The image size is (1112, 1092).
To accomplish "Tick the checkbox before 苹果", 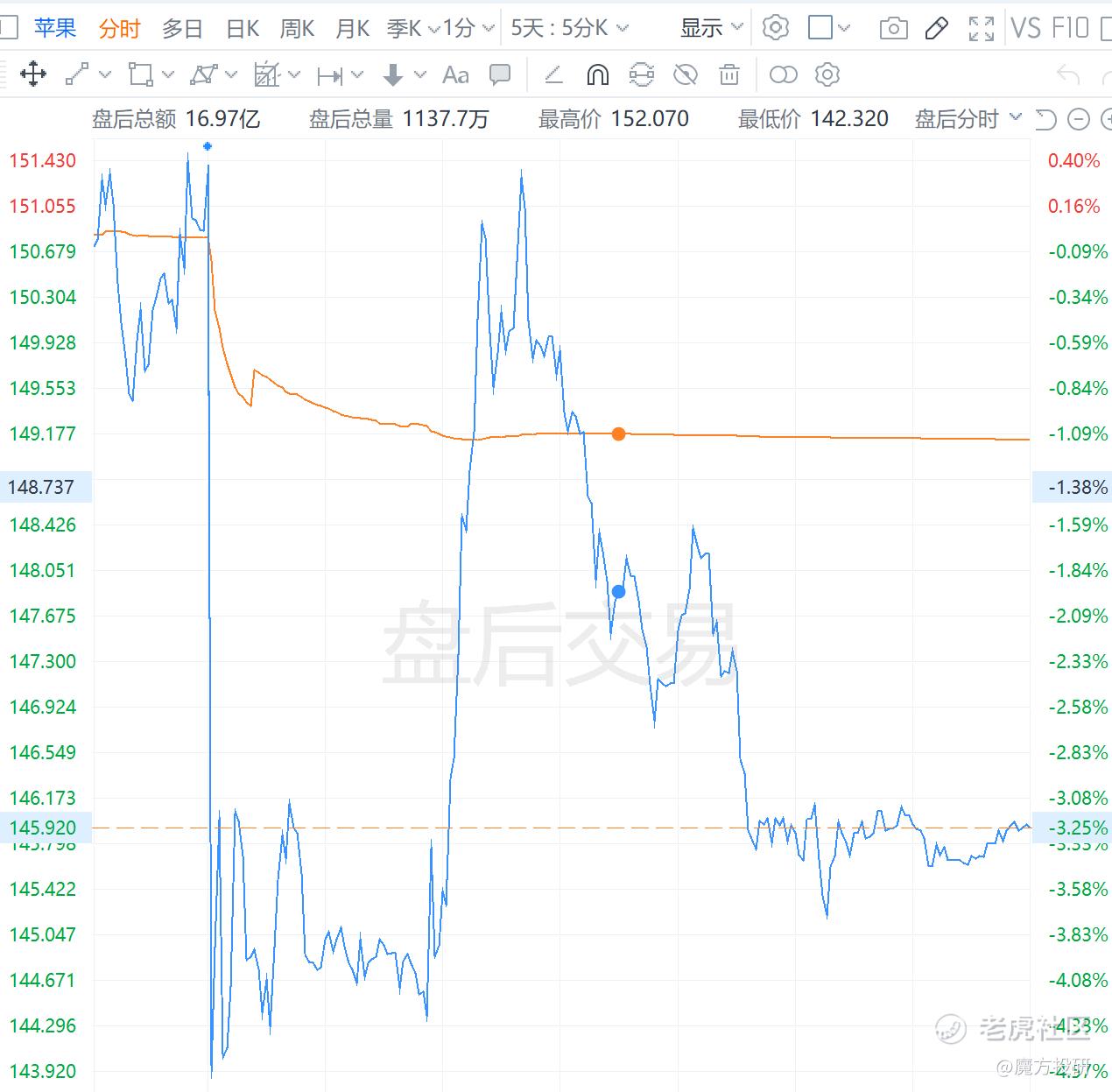I will (8, 28).
